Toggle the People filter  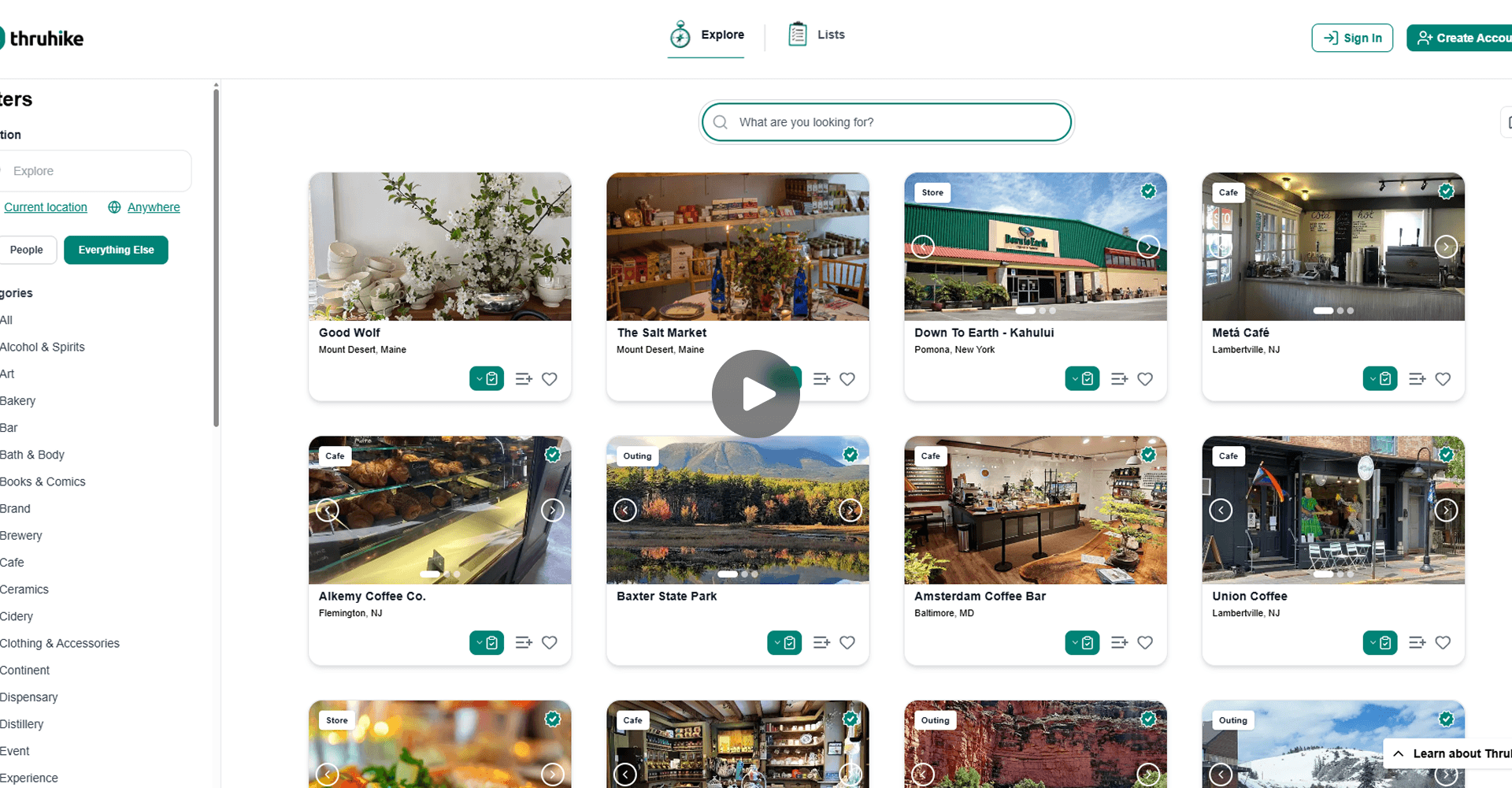tap(28, 250)
